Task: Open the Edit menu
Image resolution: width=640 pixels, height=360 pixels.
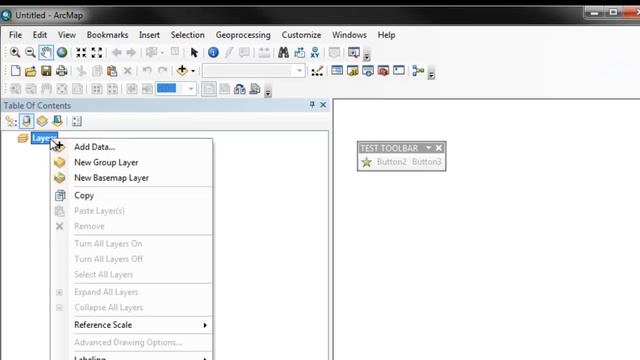Action: [x=40, y=35]
